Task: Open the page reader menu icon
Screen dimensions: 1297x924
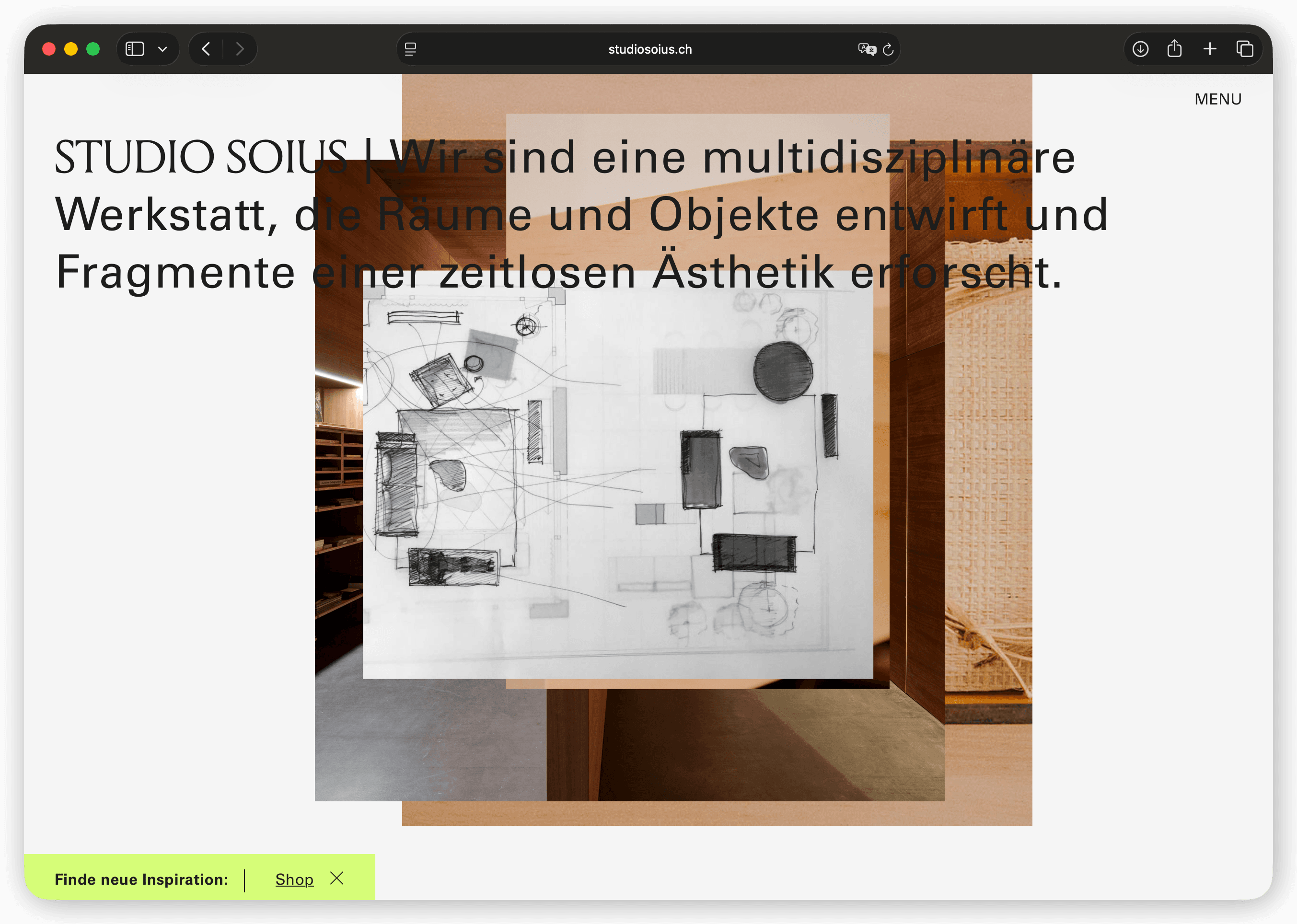Action: click(x=411, y=49)
